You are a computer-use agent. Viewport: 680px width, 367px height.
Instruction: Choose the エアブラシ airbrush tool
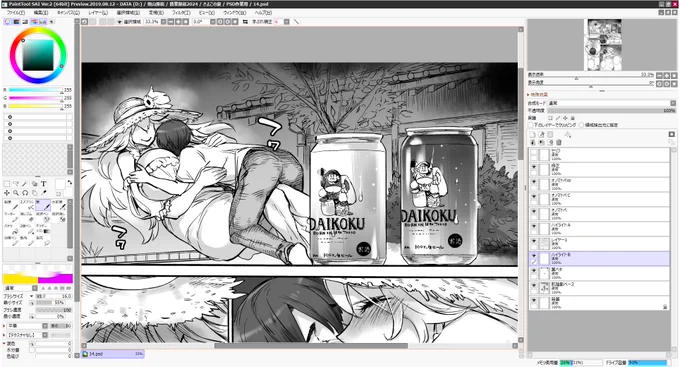[x=27, y=205]
